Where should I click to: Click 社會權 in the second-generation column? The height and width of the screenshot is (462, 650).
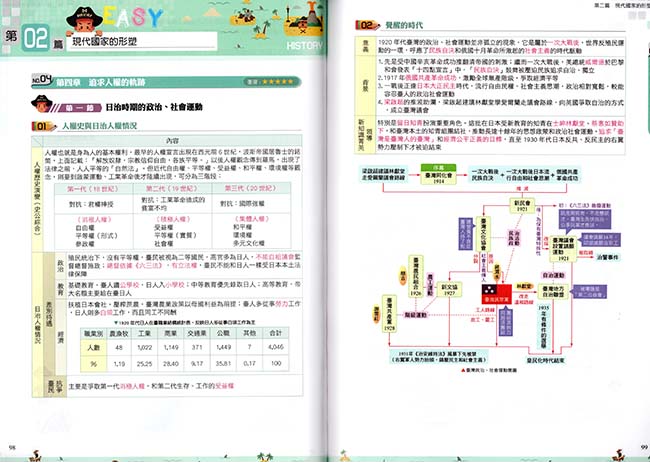point(163,243)
